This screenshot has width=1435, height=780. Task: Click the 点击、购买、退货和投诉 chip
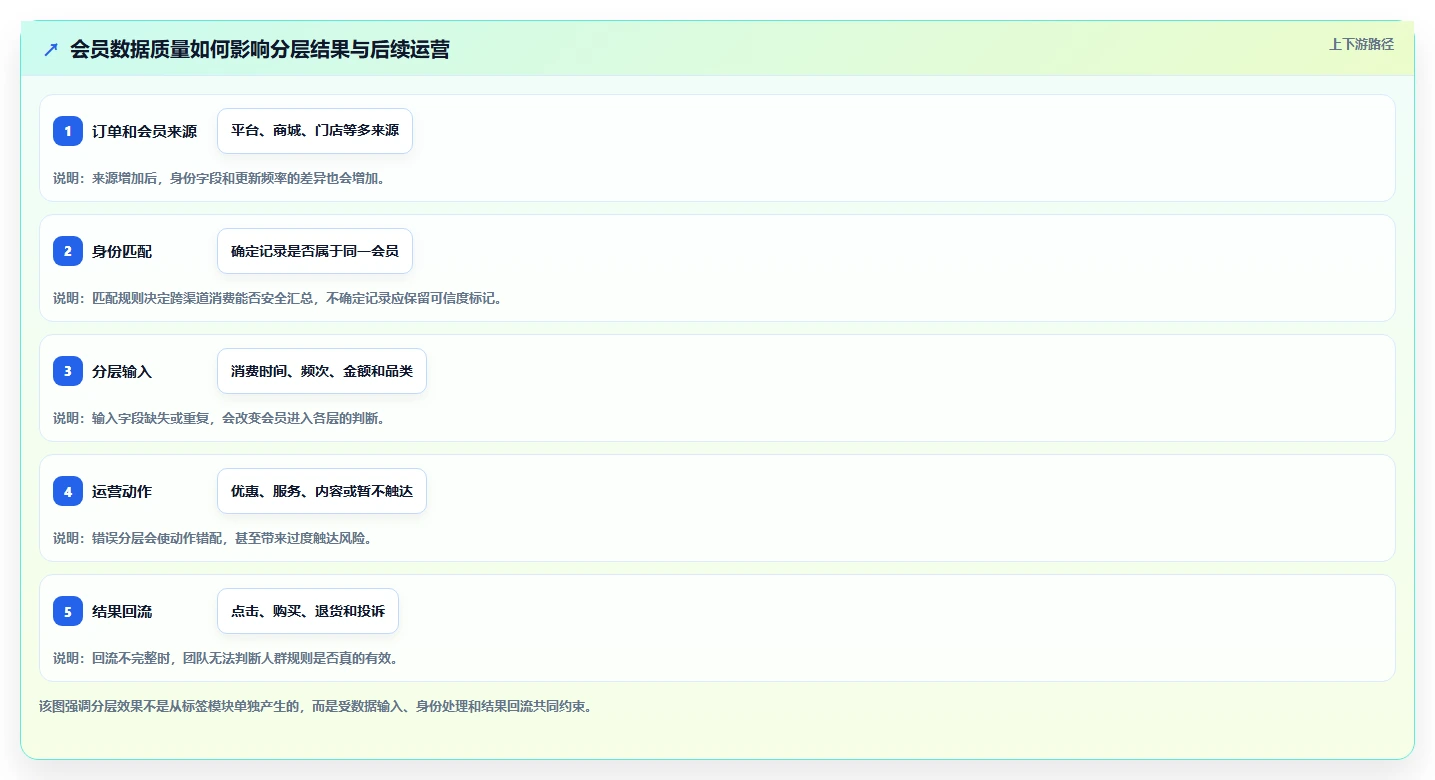point(308,611)
